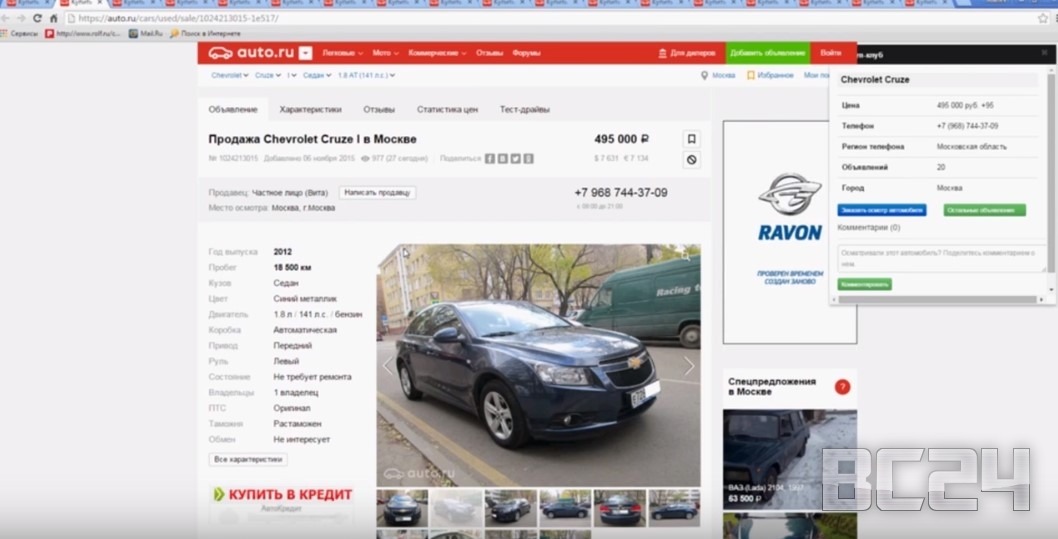Bookmark page with the address bar star
This screenshot has height=539, width=1058.
1042,18
